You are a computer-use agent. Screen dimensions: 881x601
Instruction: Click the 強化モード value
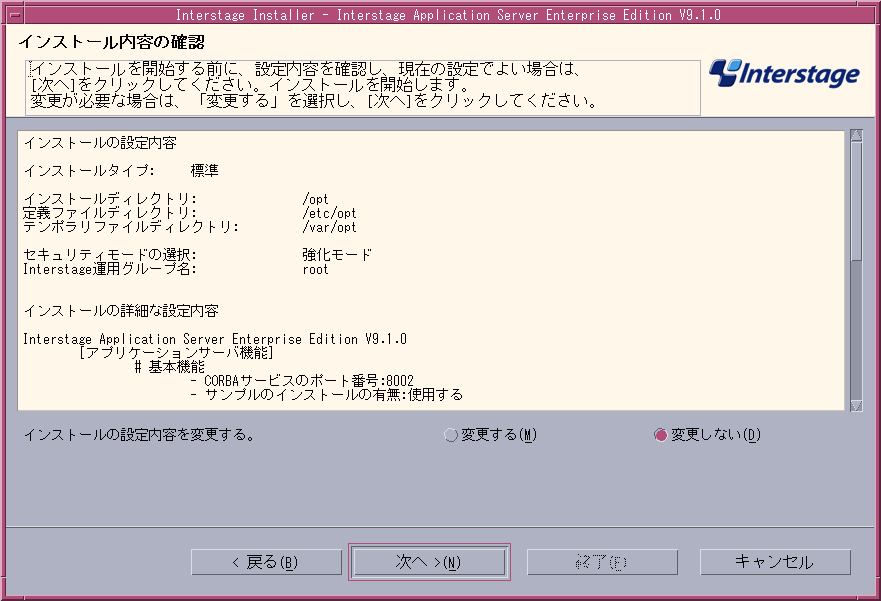(x=337, y=255)
